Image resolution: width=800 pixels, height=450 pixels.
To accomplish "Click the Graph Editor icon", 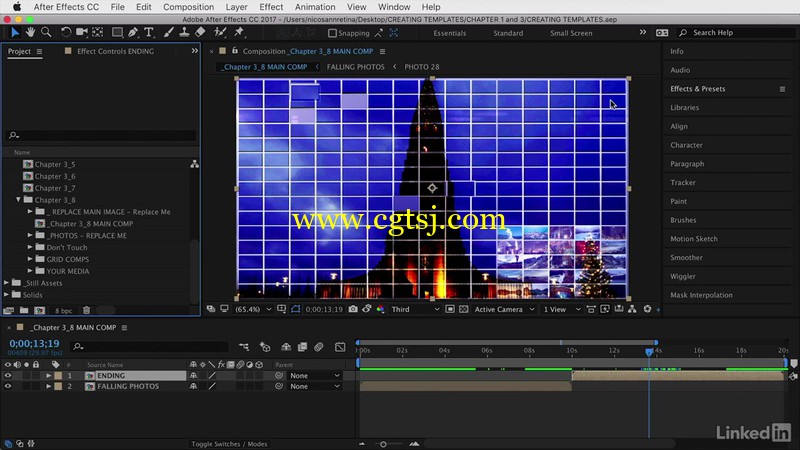I will [340, 347].
